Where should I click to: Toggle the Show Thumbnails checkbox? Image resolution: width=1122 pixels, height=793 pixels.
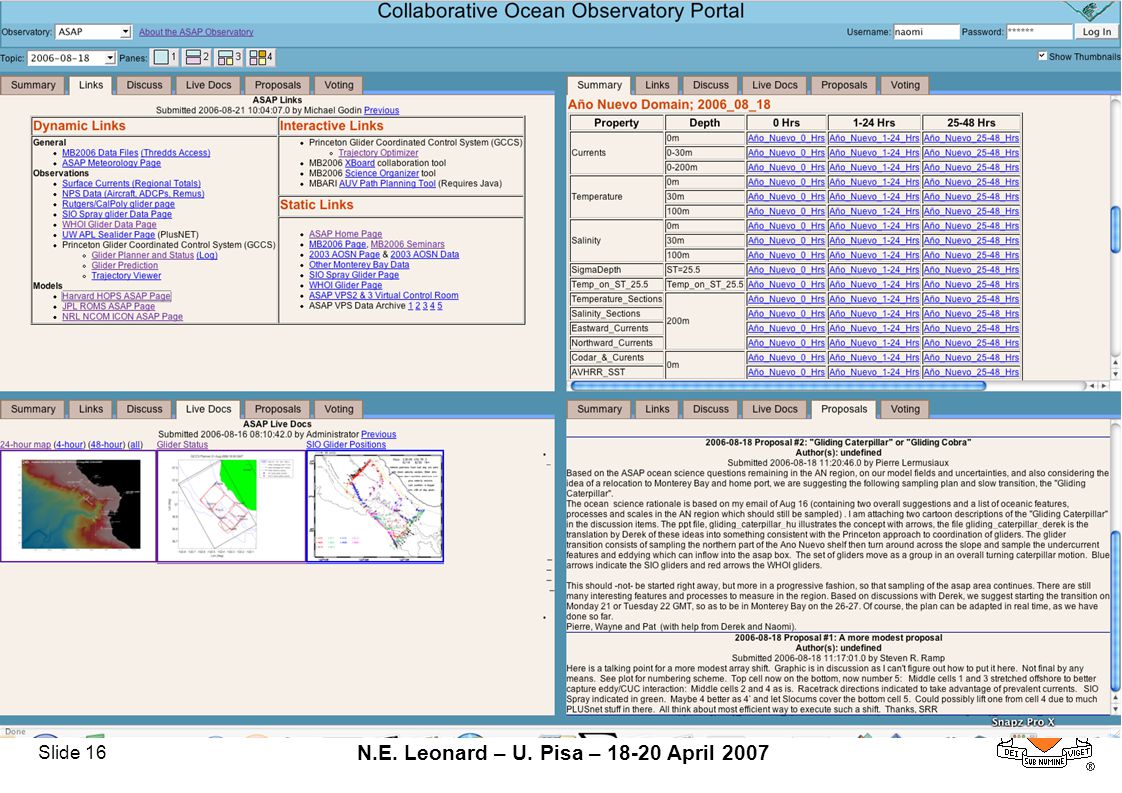click(1042, 56)
